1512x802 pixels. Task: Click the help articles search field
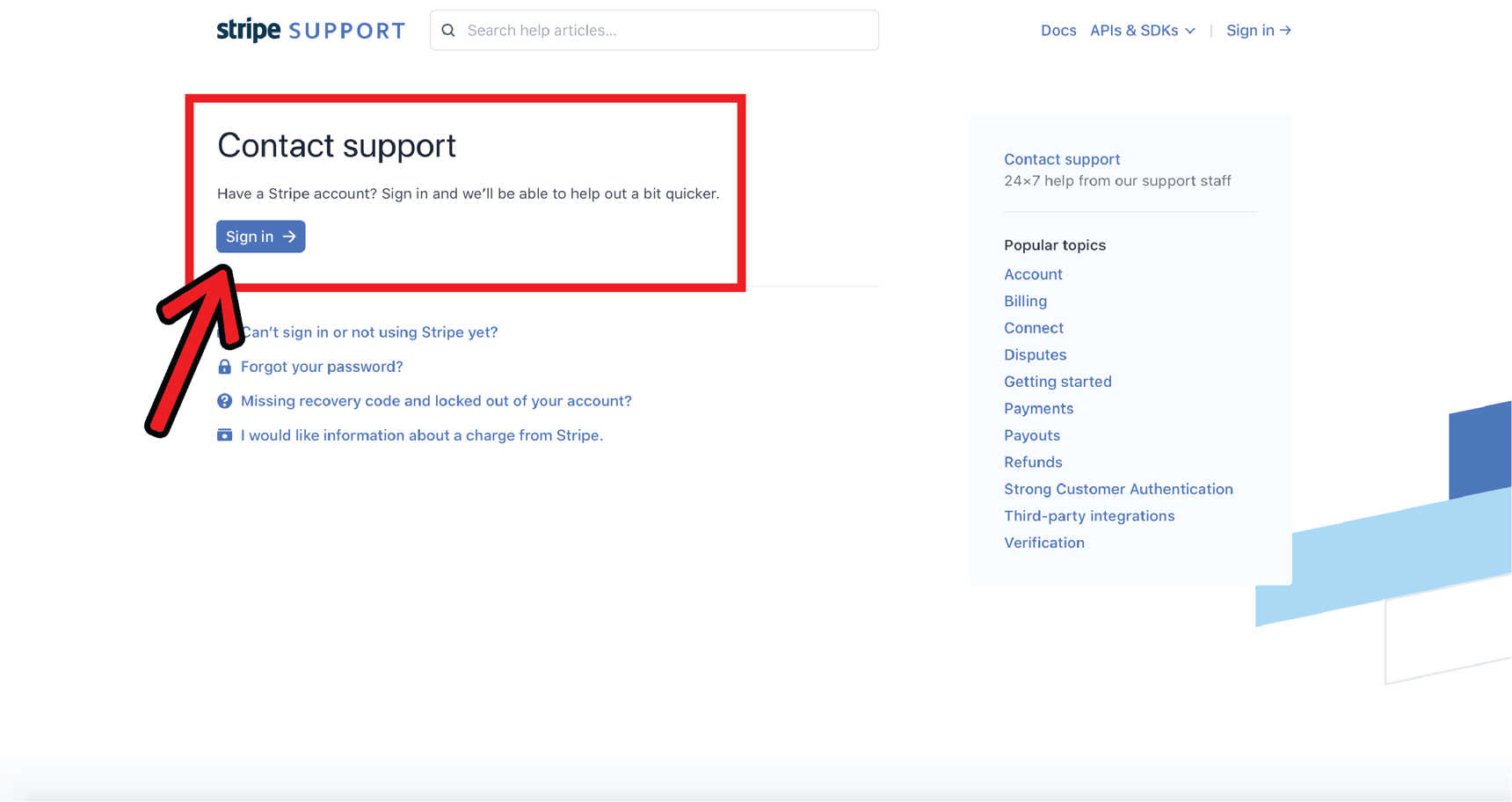654,30
